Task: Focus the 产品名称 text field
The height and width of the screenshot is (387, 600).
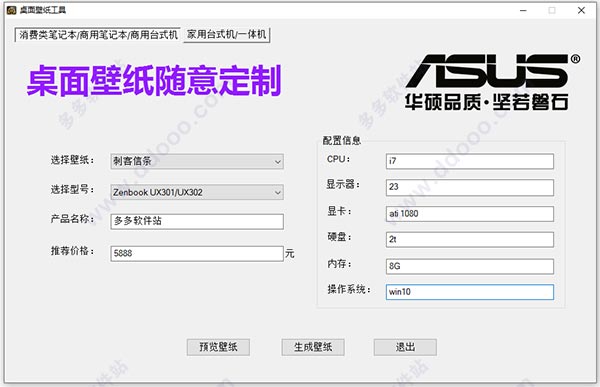Action: [197, 221]
